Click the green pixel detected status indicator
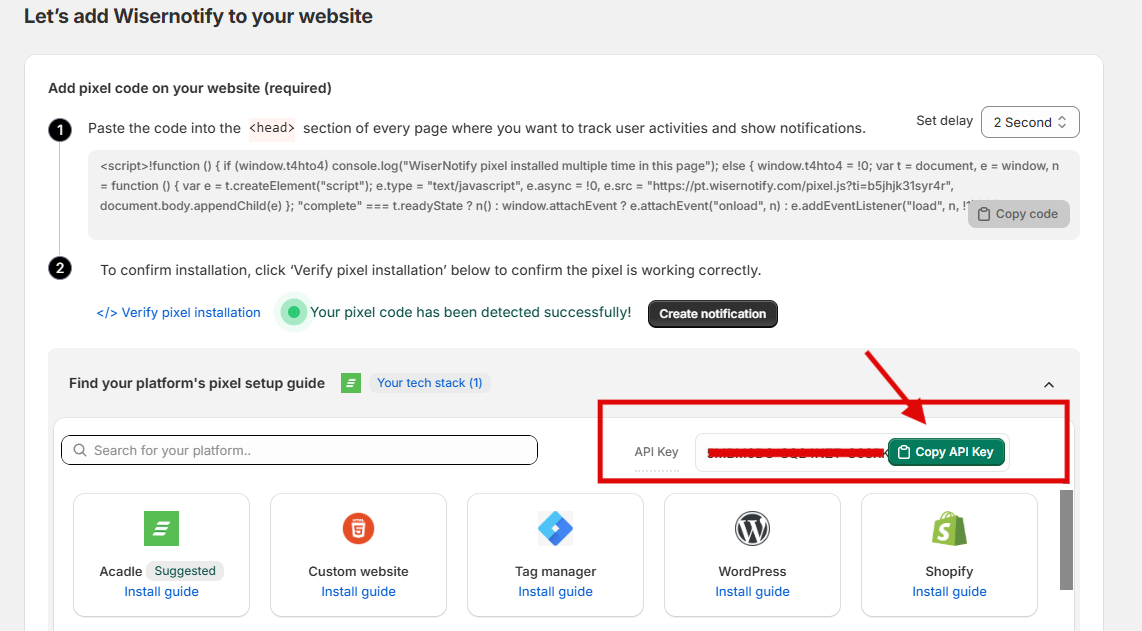This screenshot has width=1142, height=631. (x=294, y=313)
